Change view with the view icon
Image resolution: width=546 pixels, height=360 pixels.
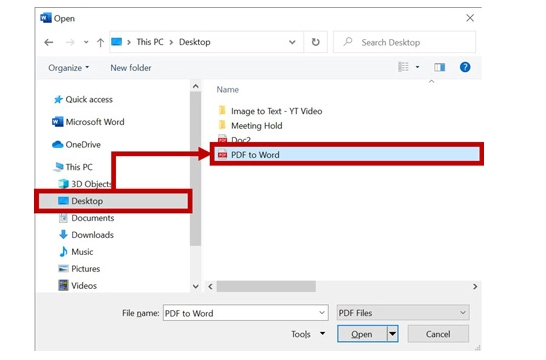click(x=403, y=67)
